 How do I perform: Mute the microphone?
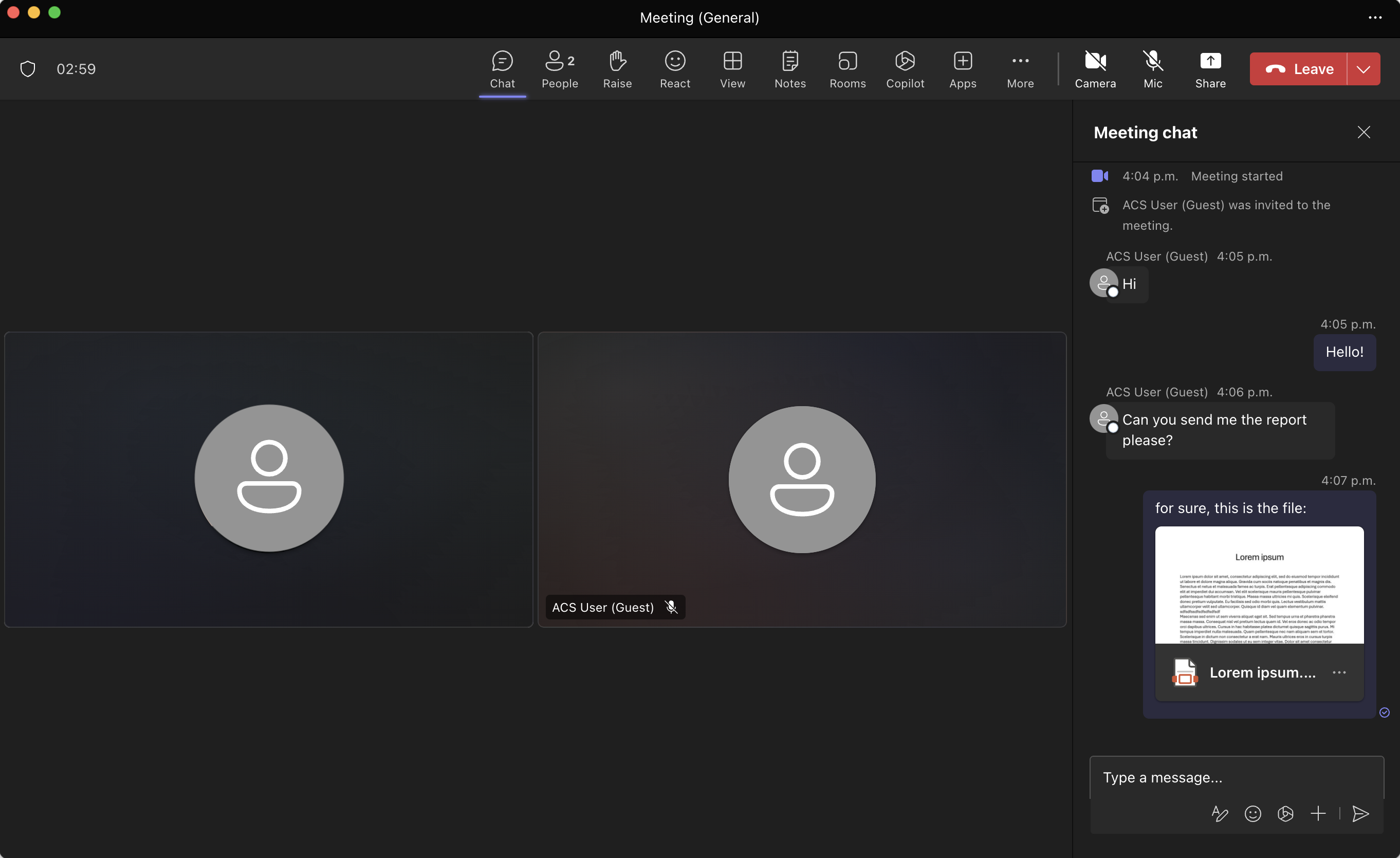(x=1152, y=68)
